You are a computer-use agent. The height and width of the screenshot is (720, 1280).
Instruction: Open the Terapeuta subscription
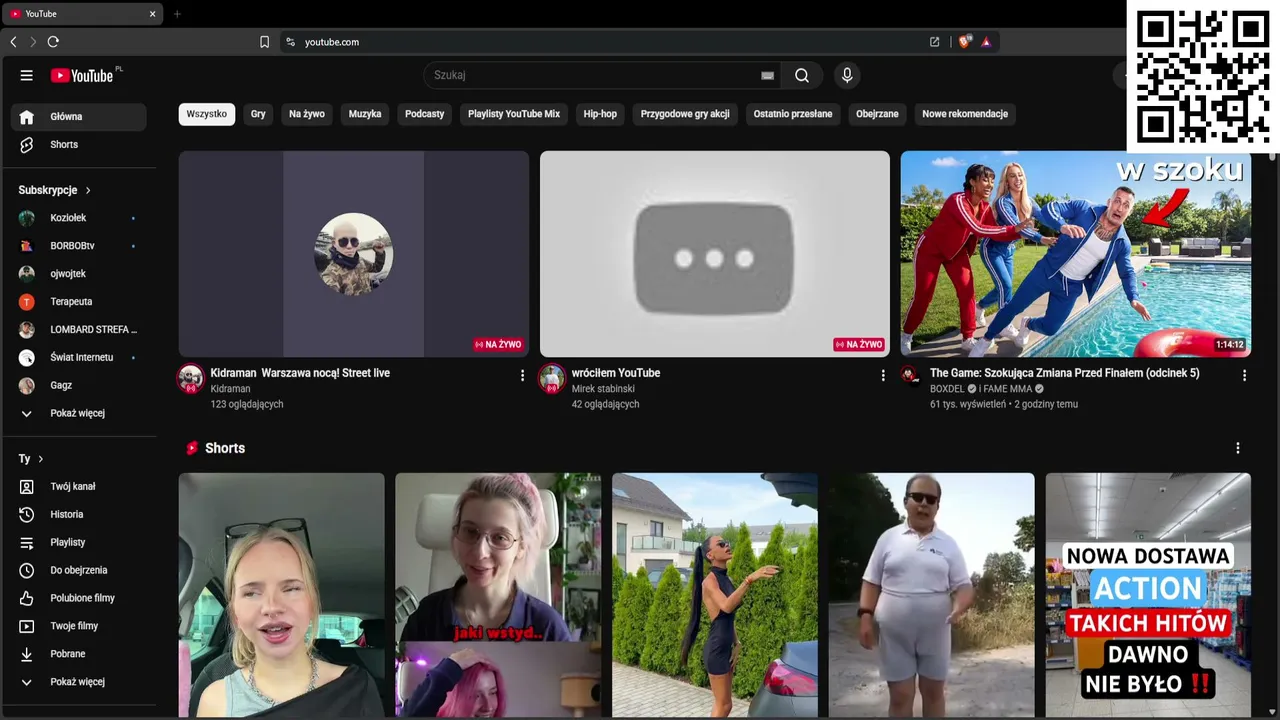(x=79, y=302)
